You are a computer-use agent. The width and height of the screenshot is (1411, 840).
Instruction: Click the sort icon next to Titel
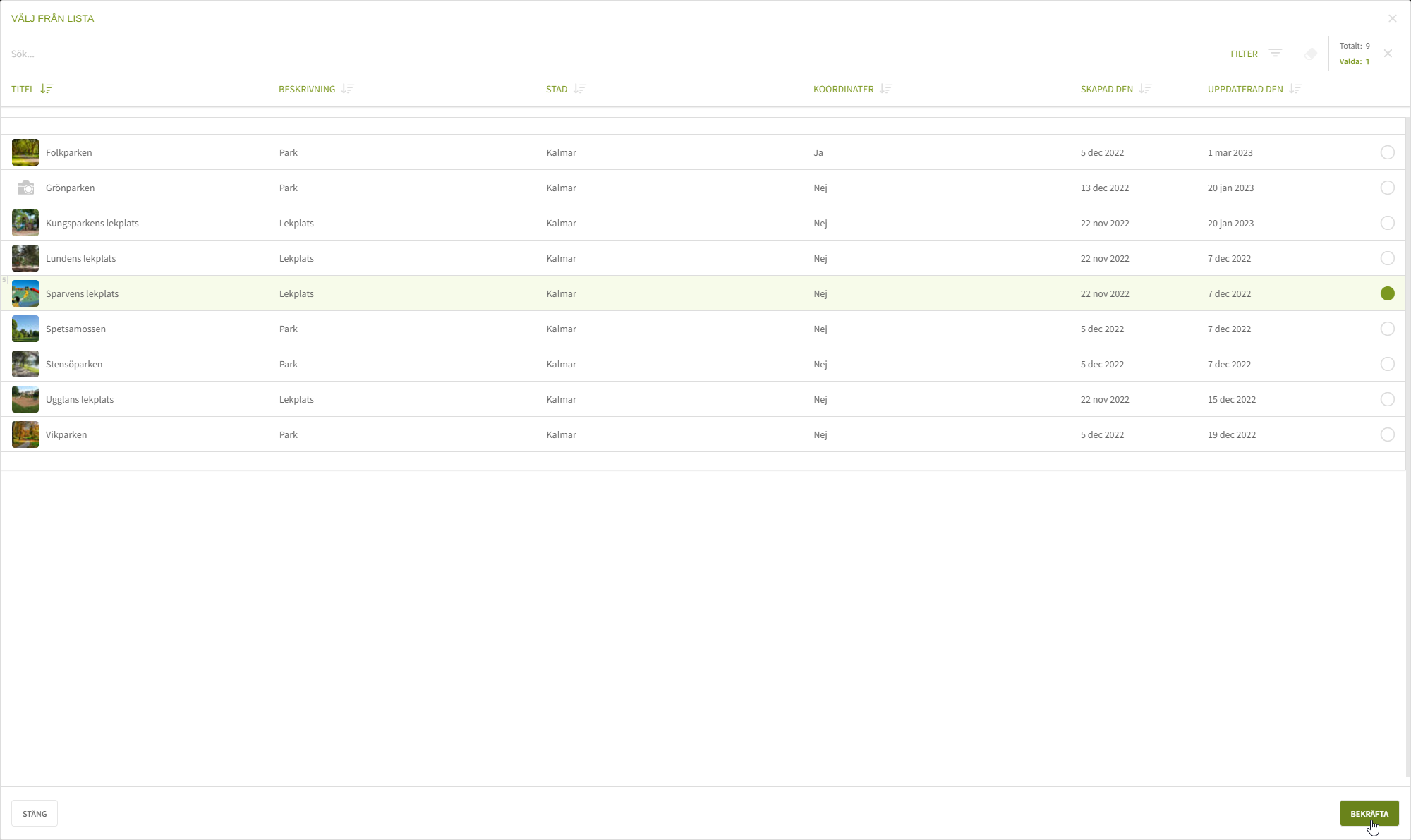click(47, 89)
